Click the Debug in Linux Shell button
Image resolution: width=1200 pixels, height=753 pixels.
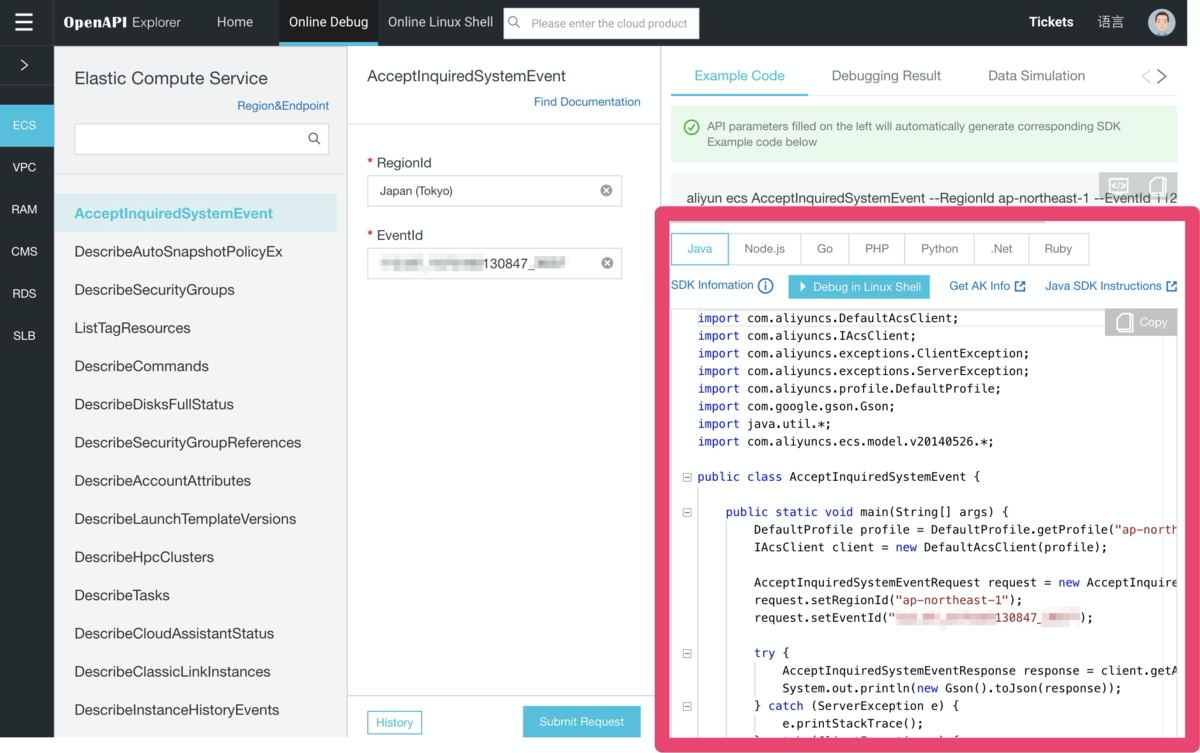click(x=859, y=287)
